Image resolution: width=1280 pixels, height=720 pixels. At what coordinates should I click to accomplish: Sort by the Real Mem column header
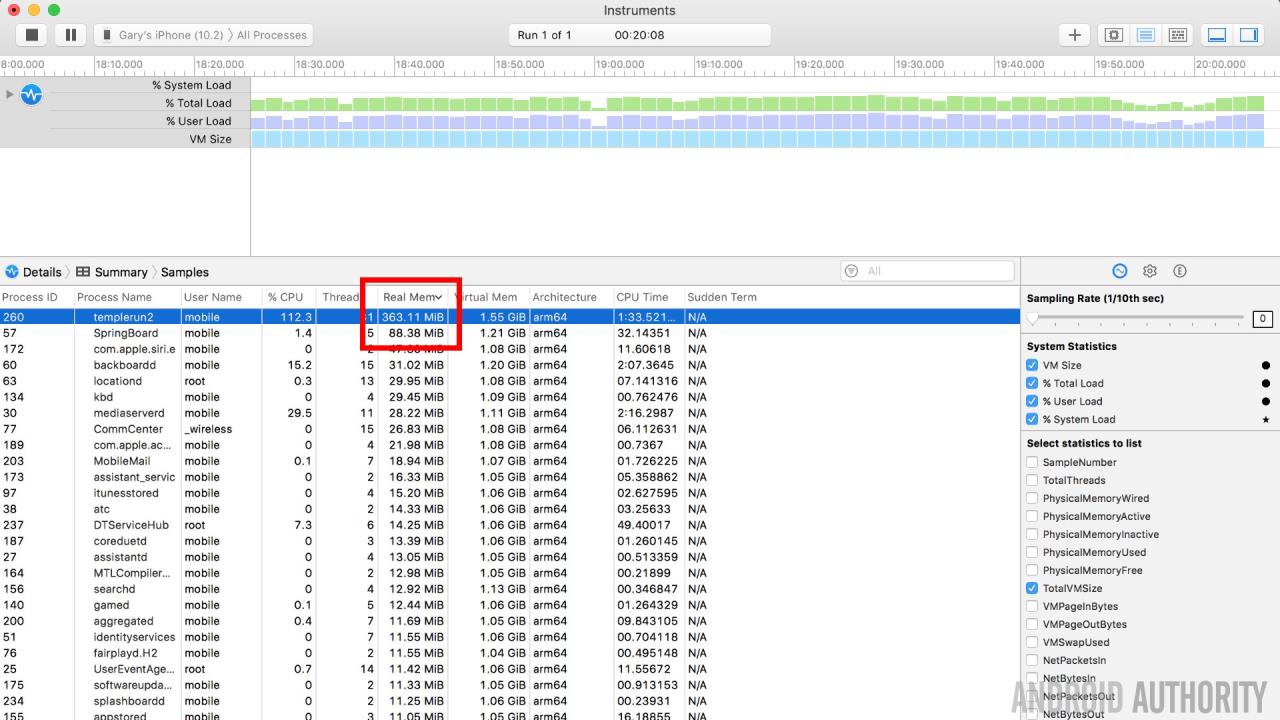coord(411,297)
